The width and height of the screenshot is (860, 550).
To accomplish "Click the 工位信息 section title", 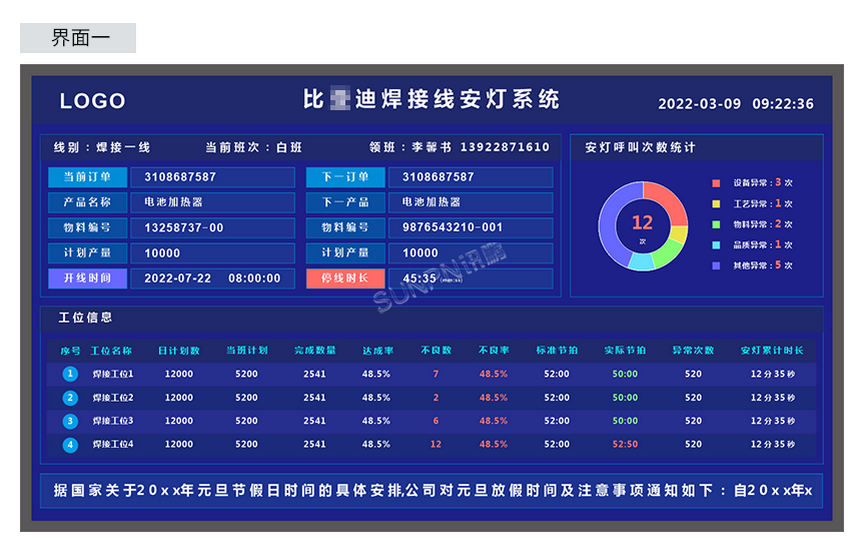I will click(86, 317).
